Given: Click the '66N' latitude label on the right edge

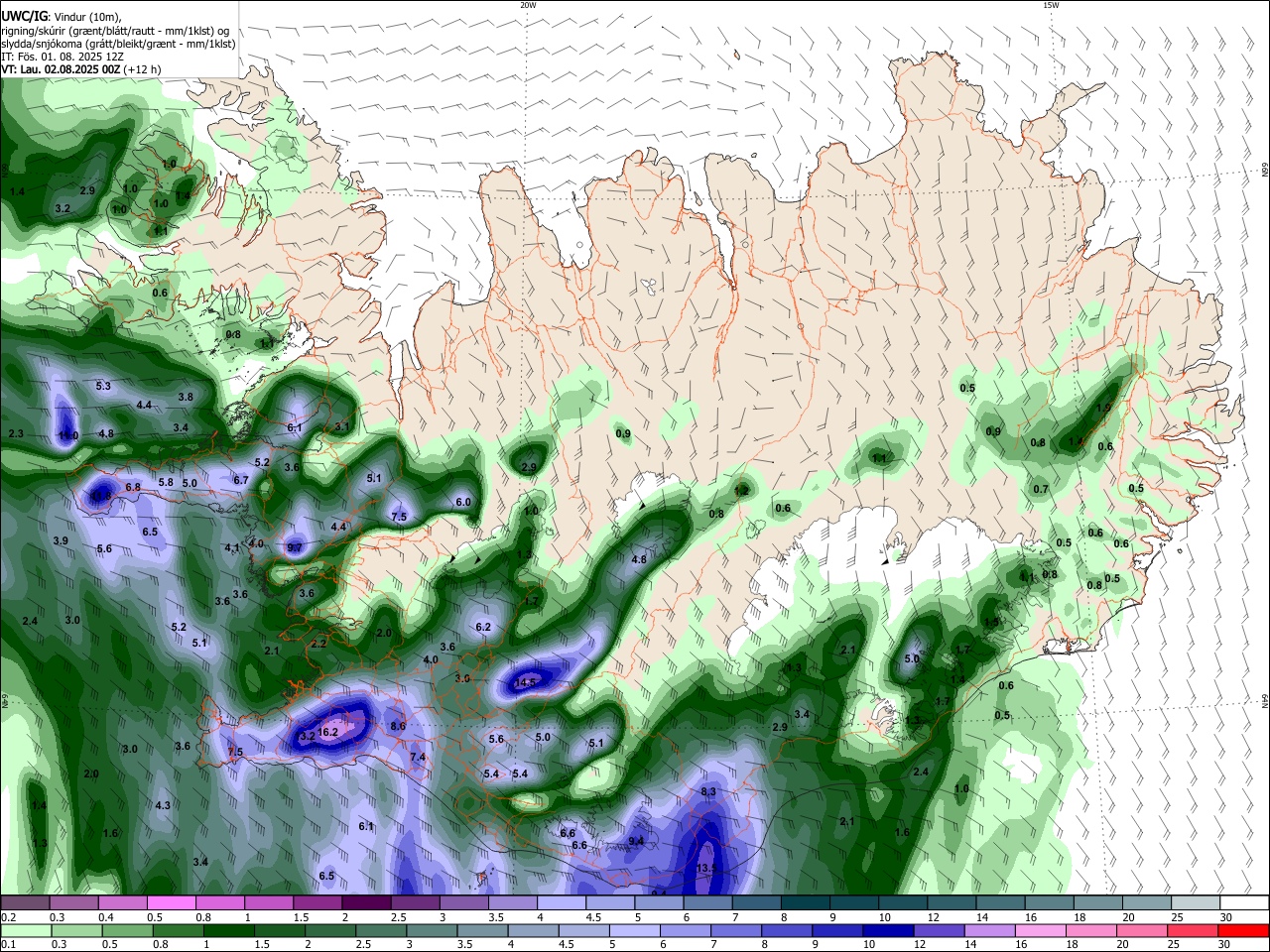Looking at the screenshot, I should pos(1265,171).
